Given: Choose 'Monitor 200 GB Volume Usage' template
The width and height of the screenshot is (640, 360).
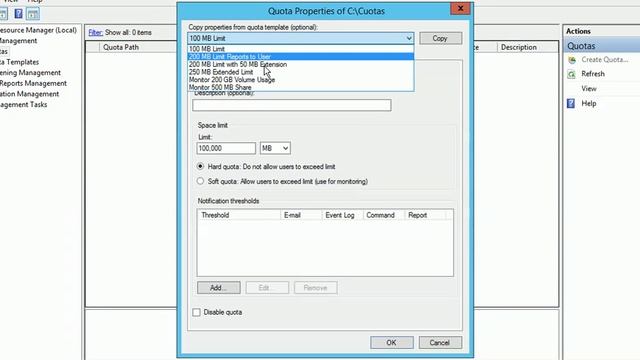Looking at the screenshot, I should (x=300, y=80).
